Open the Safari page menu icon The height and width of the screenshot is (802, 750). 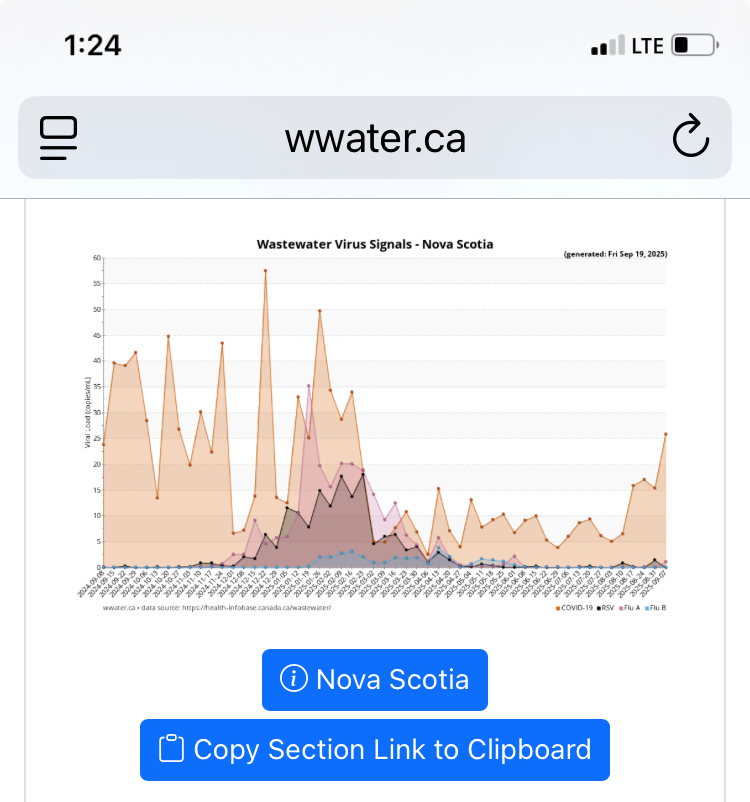[60, 138]
